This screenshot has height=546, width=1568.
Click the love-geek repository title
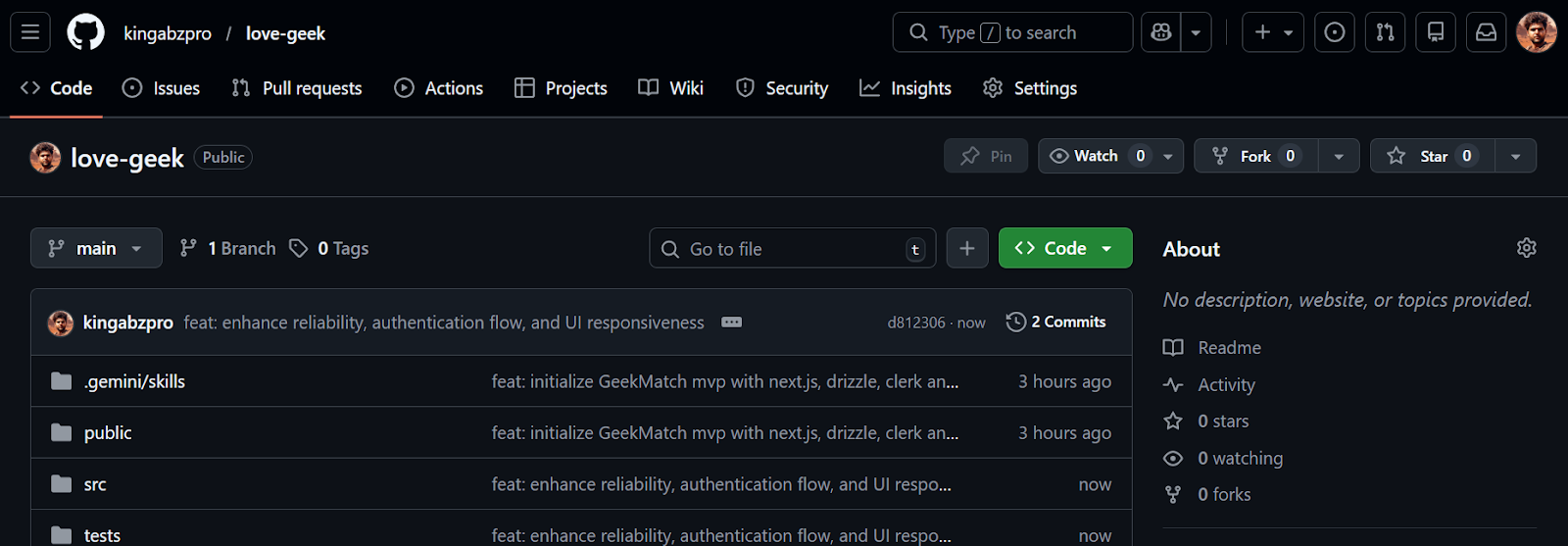127,158
